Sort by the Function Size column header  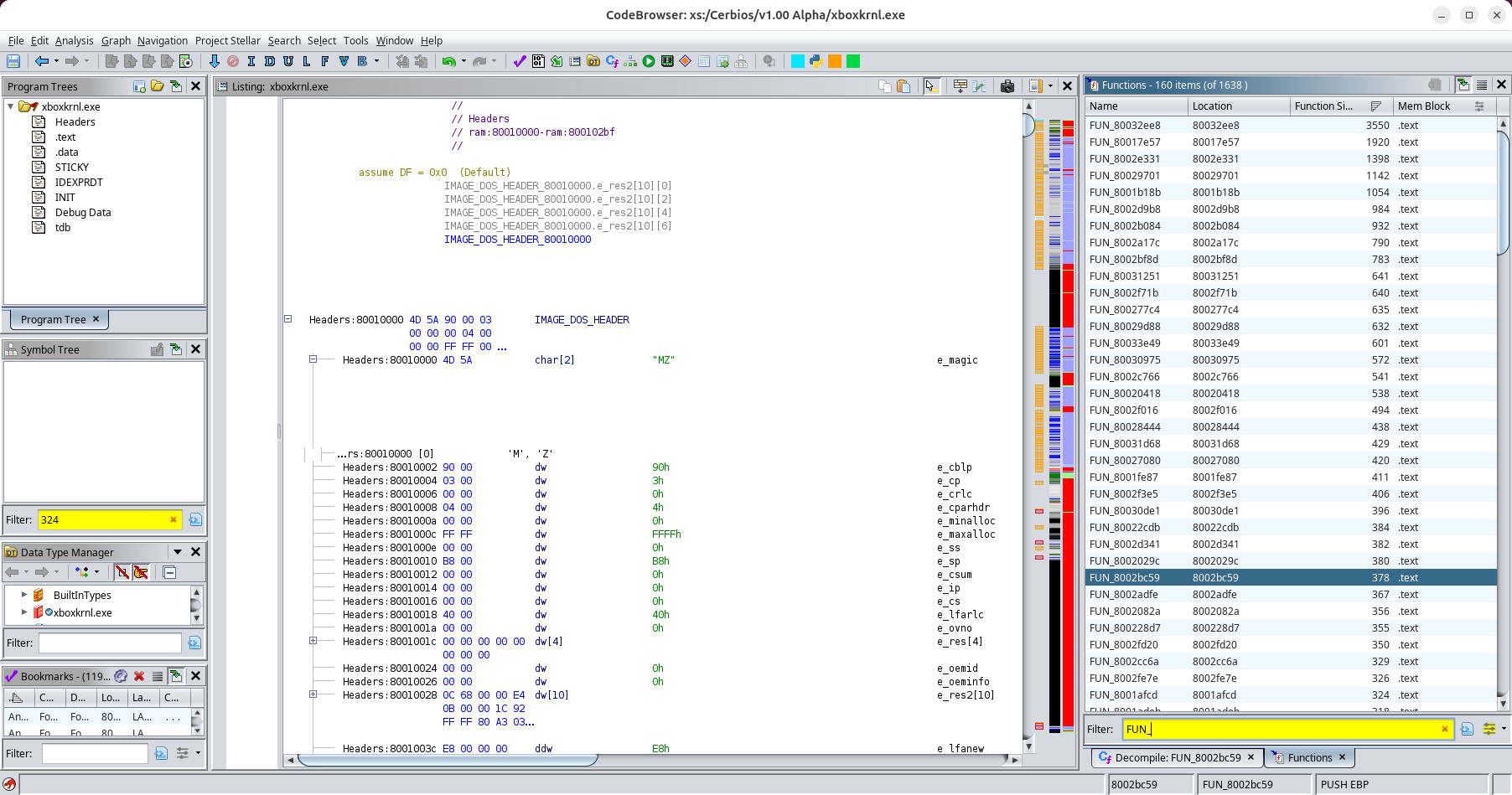(x=1341, y=106)
